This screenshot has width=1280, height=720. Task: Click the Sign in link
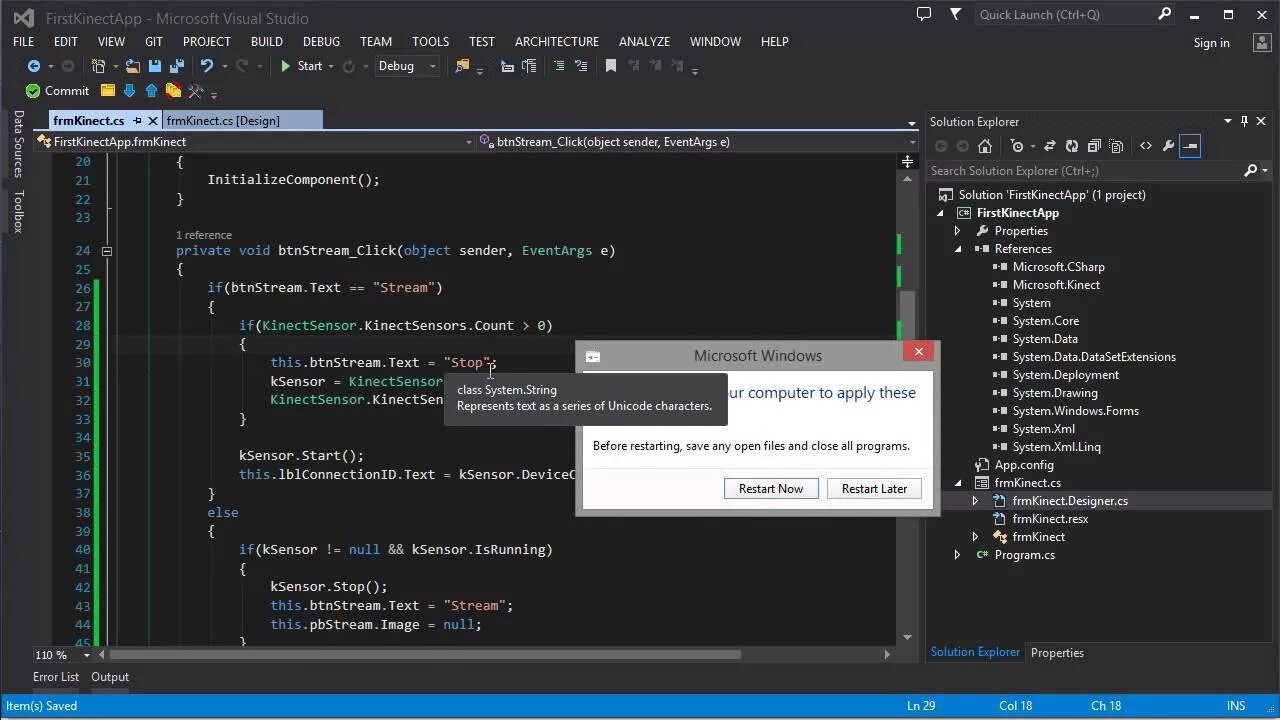click(x=1211, y=43)
